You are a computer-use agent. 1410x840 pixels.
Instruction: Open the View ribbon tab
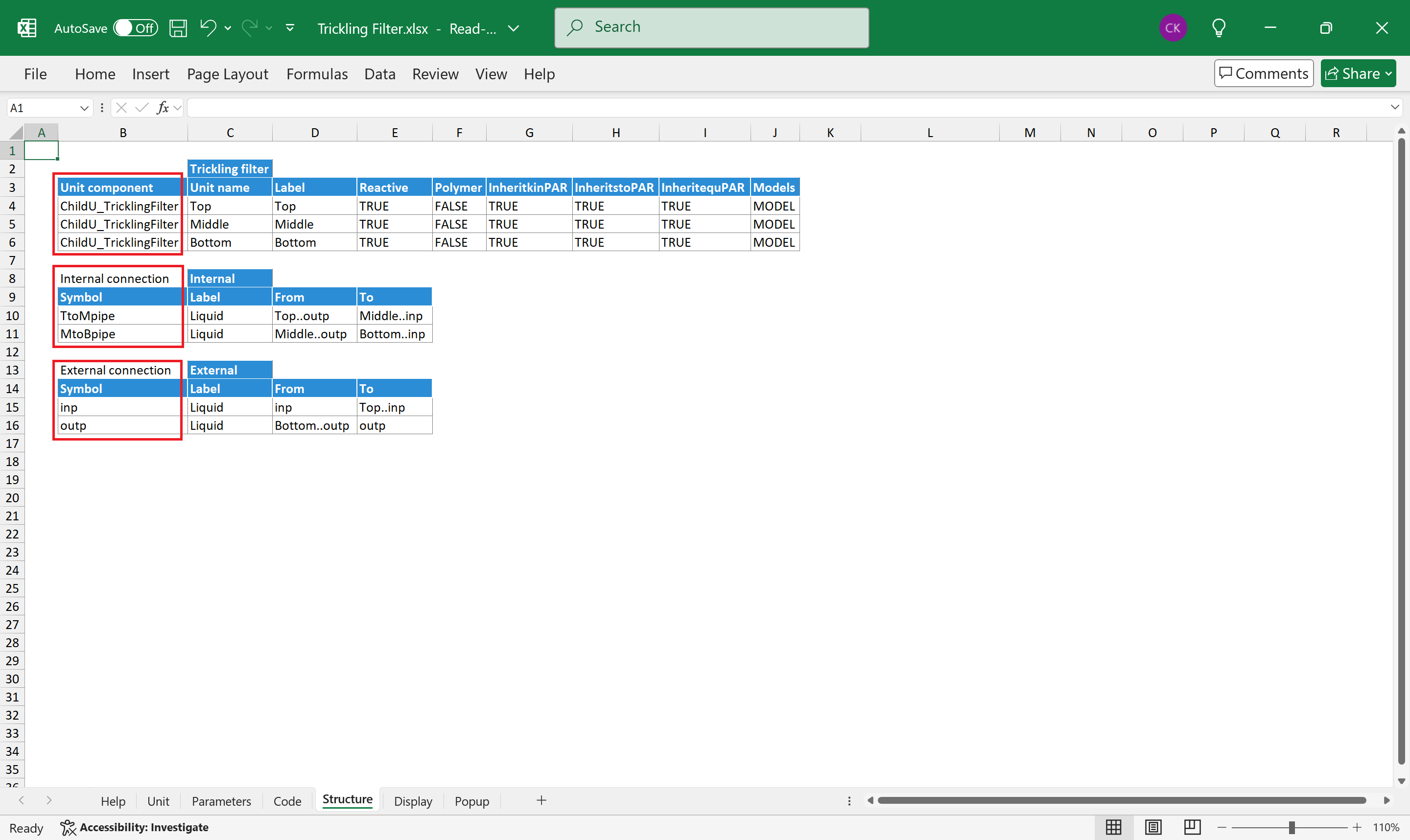pos(491,74)
